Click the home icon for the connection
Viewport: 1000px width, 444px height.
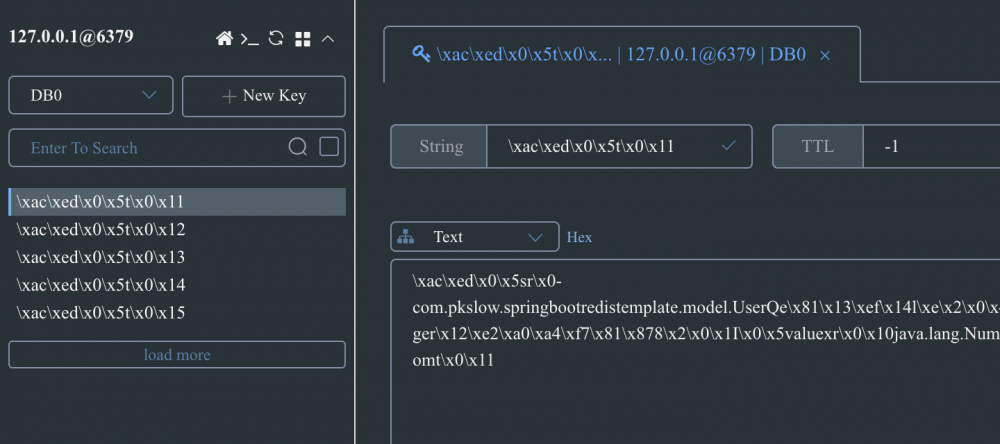[225, 39]
